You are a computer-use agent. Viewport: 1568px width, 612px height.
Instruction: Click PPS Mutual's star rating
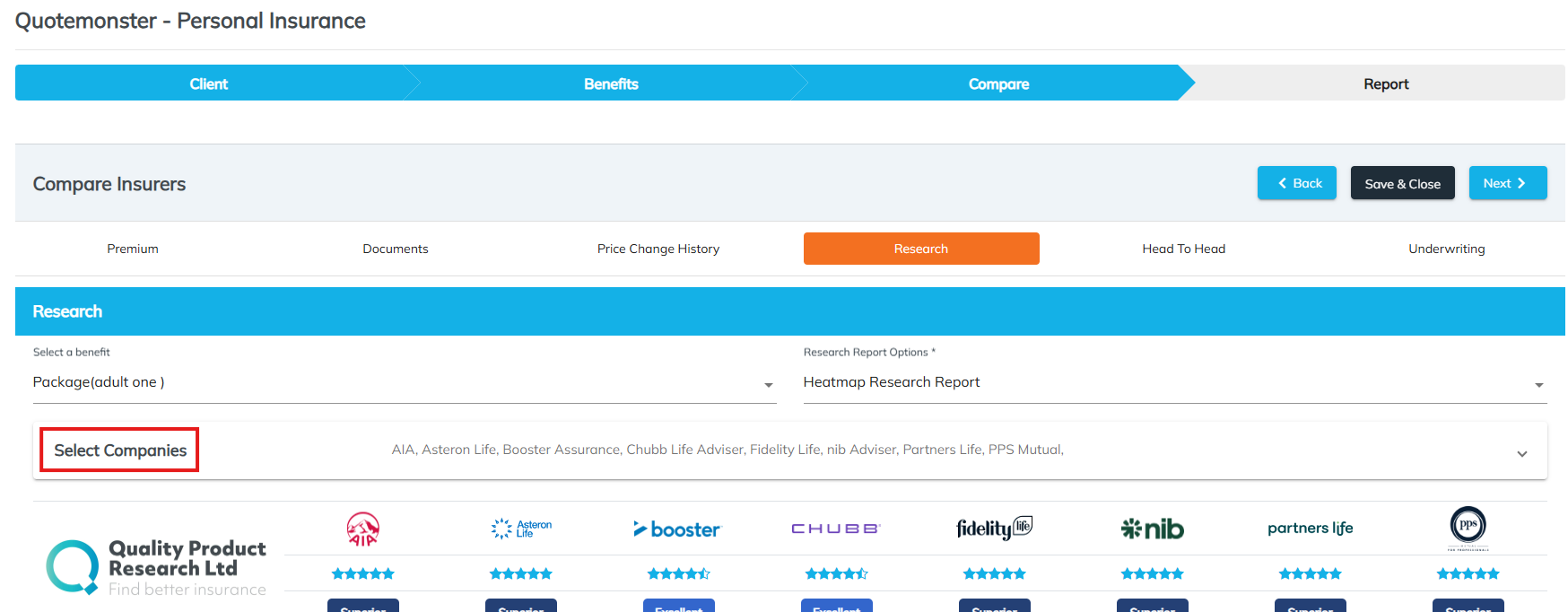coord(1468,573)
